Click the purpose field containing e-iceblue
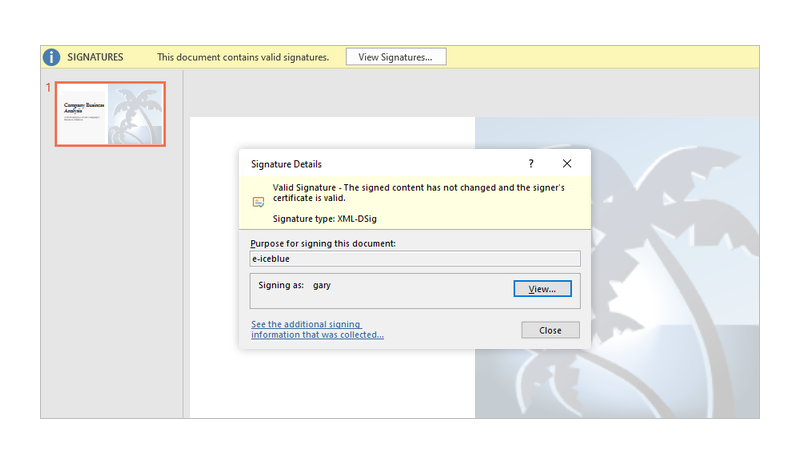 414,259
